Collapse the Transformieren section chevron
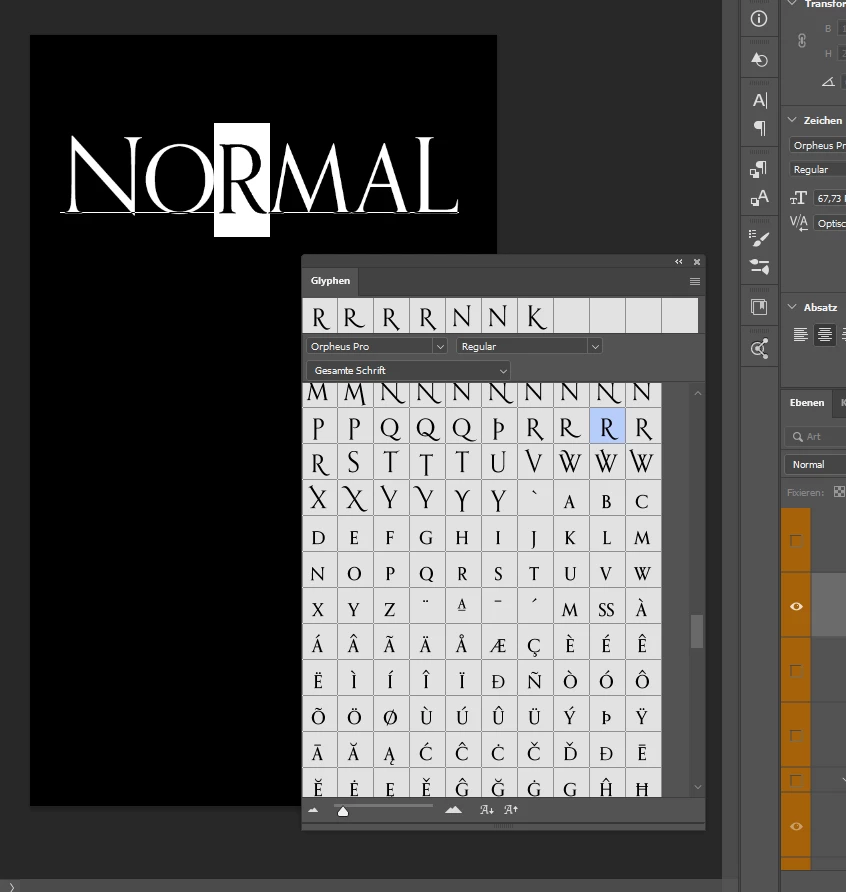 coord(792,3)
